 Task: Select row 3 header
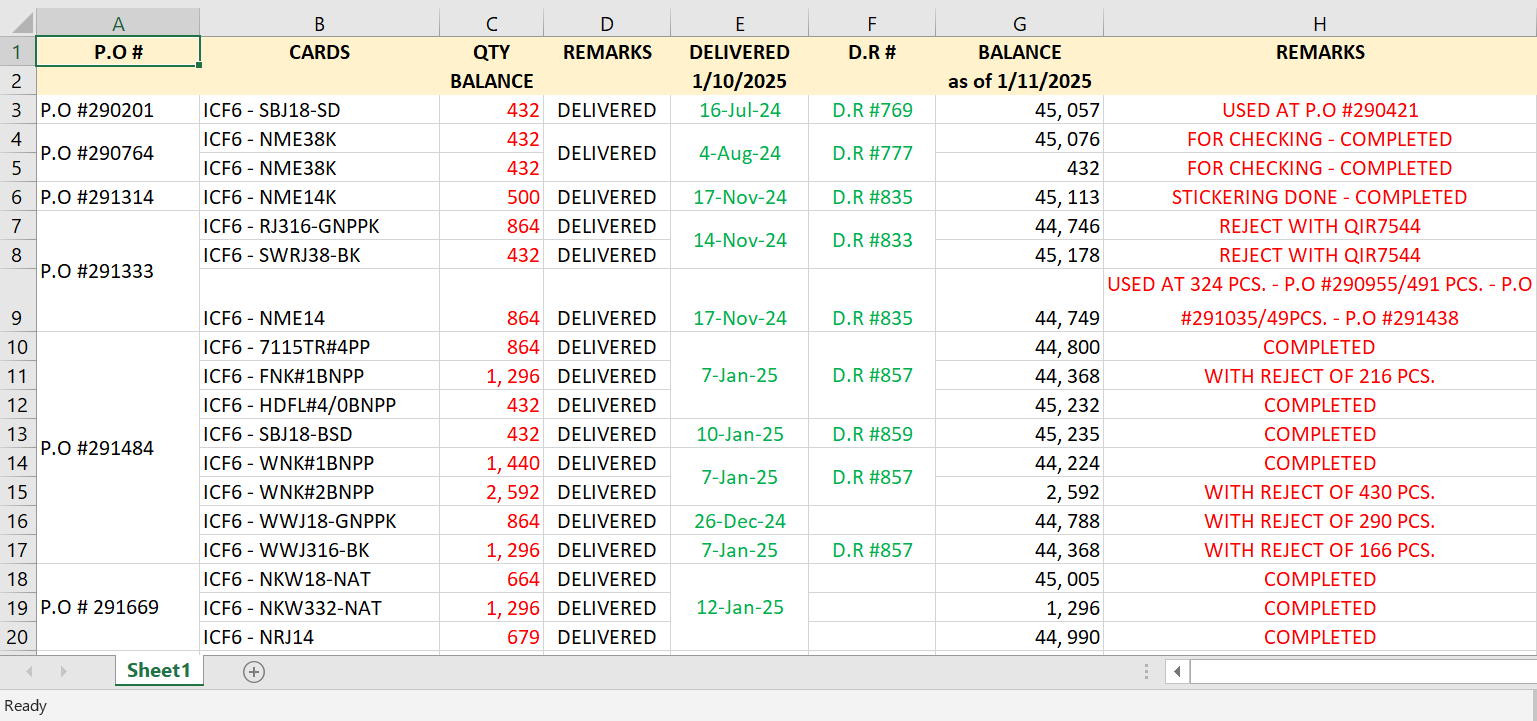click(18, 110)
